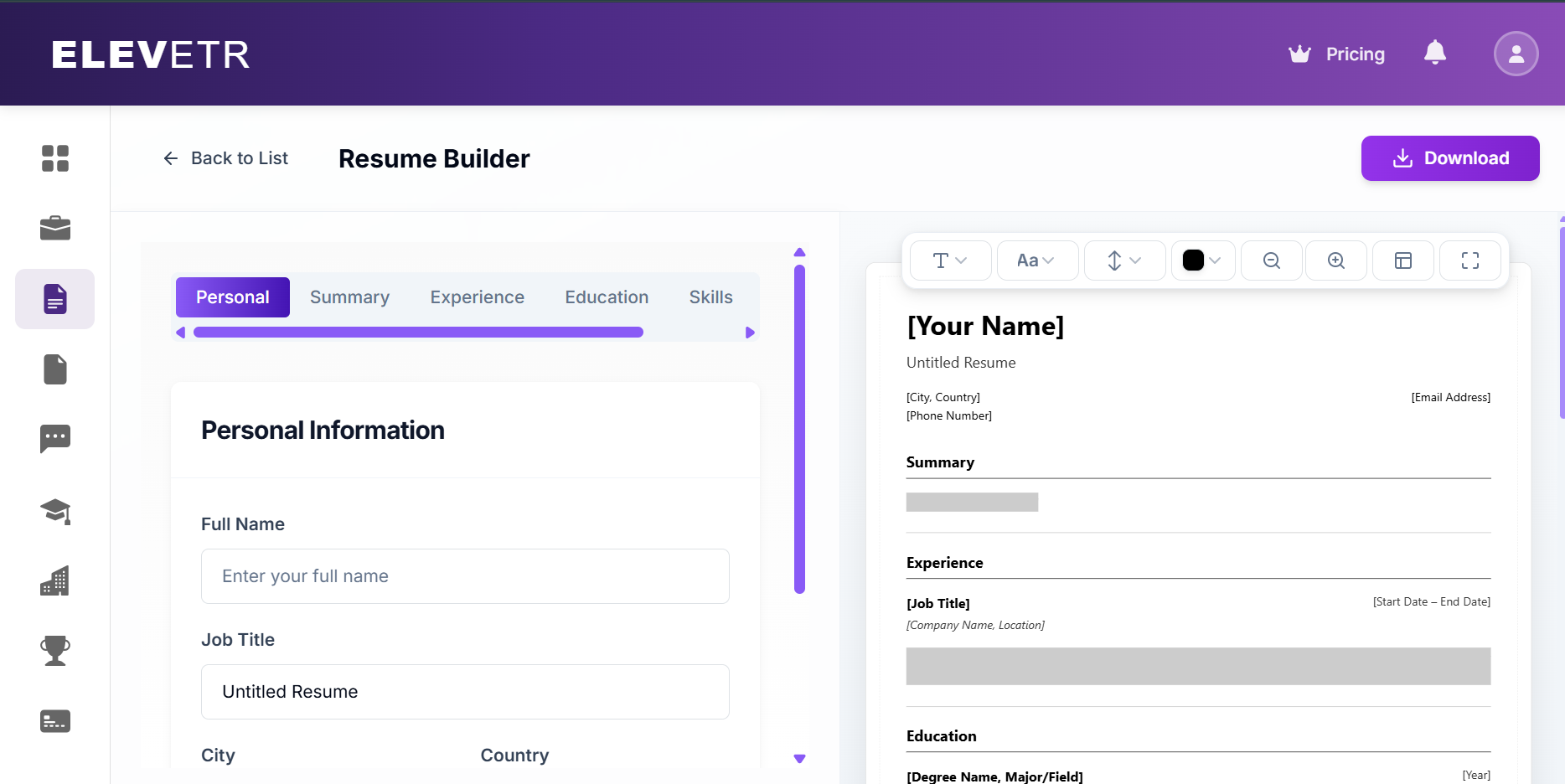
Task: Open the Aa font size dropdown
Action: point(1037,260)
